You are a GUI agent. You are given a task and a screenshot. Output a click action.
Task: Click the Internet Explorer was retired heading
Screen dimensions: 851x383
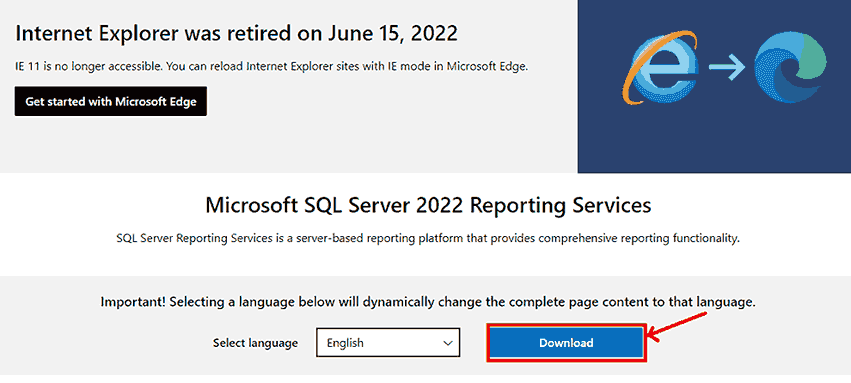(237, 34)
